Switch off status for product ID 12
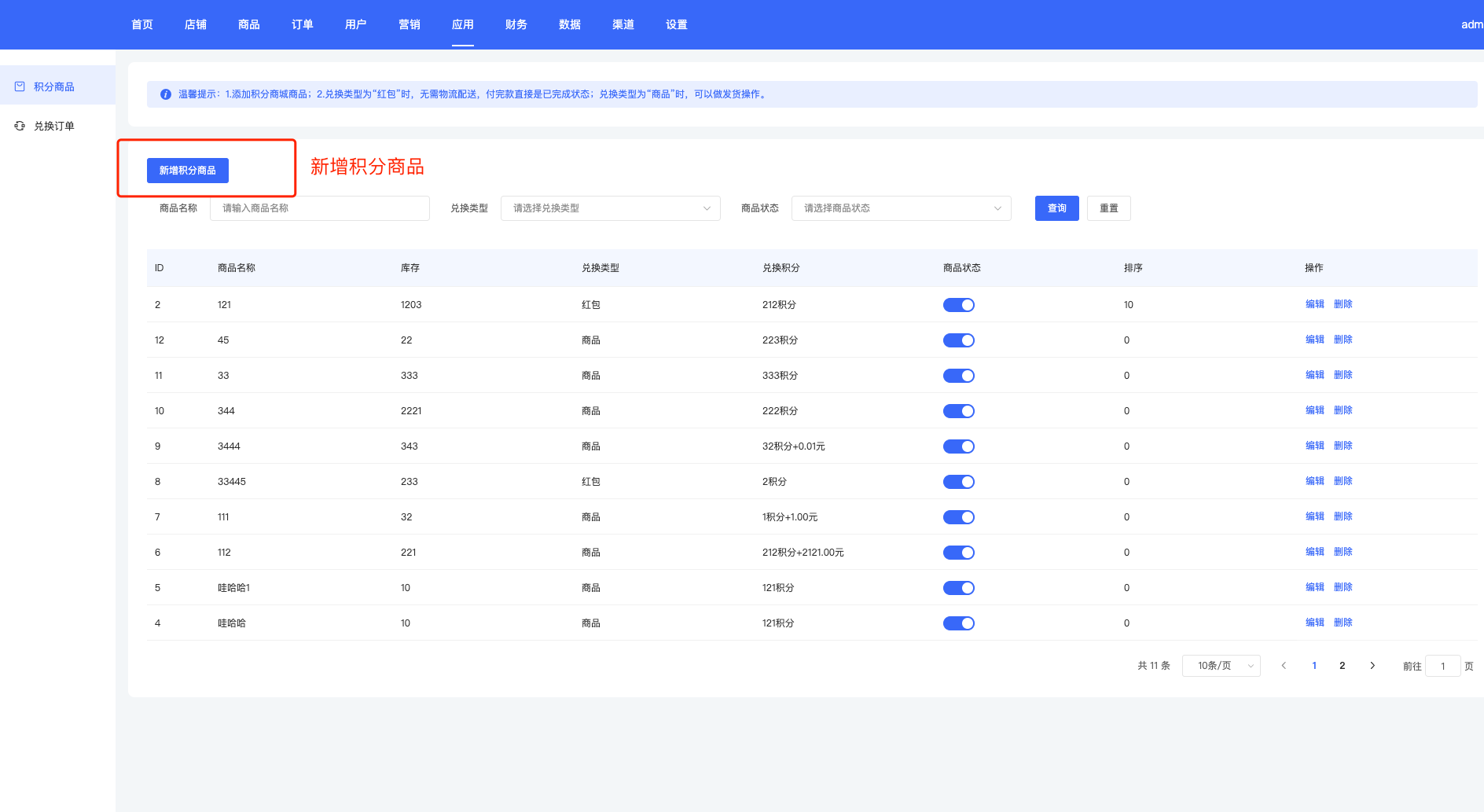The image size is (1484, 812). (x=958, y=340)
